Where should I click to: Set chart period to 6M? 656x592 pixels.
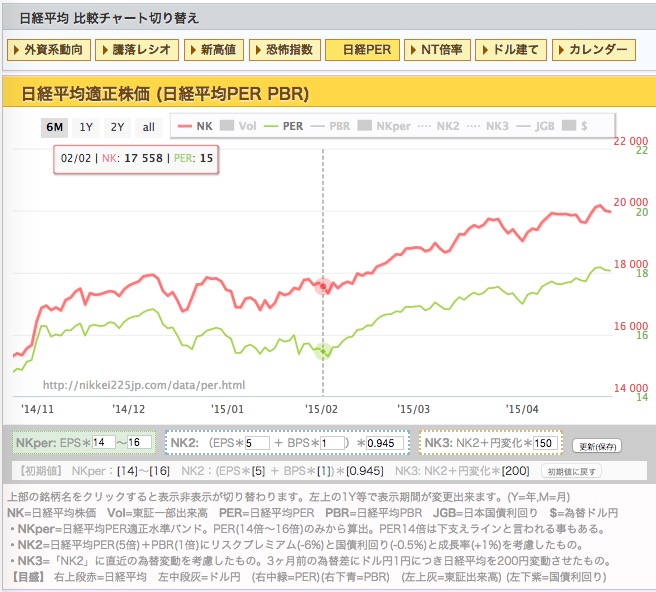[x=54, y=127]
